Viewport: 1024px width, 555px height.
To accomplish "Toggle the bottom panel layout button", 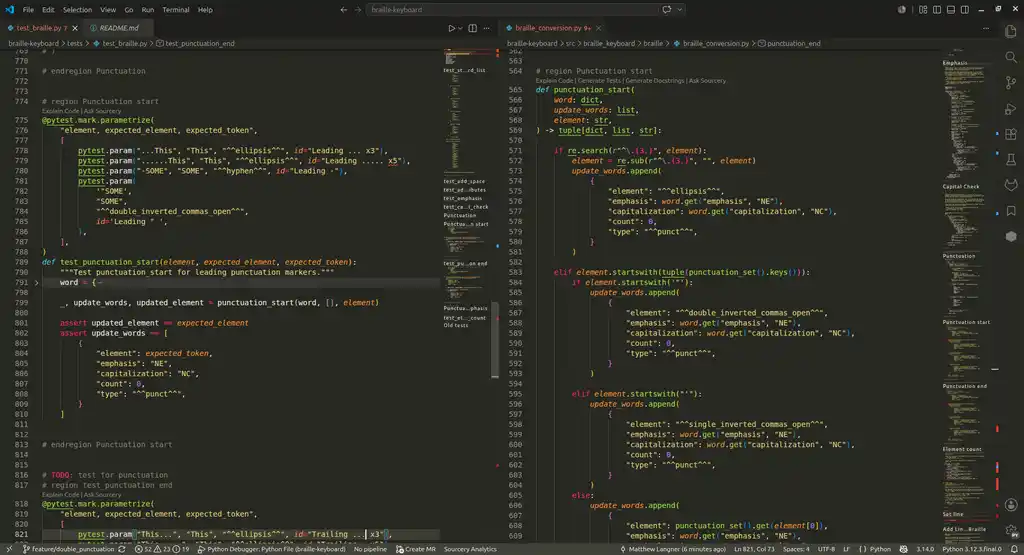I will (x=951, y=10).
